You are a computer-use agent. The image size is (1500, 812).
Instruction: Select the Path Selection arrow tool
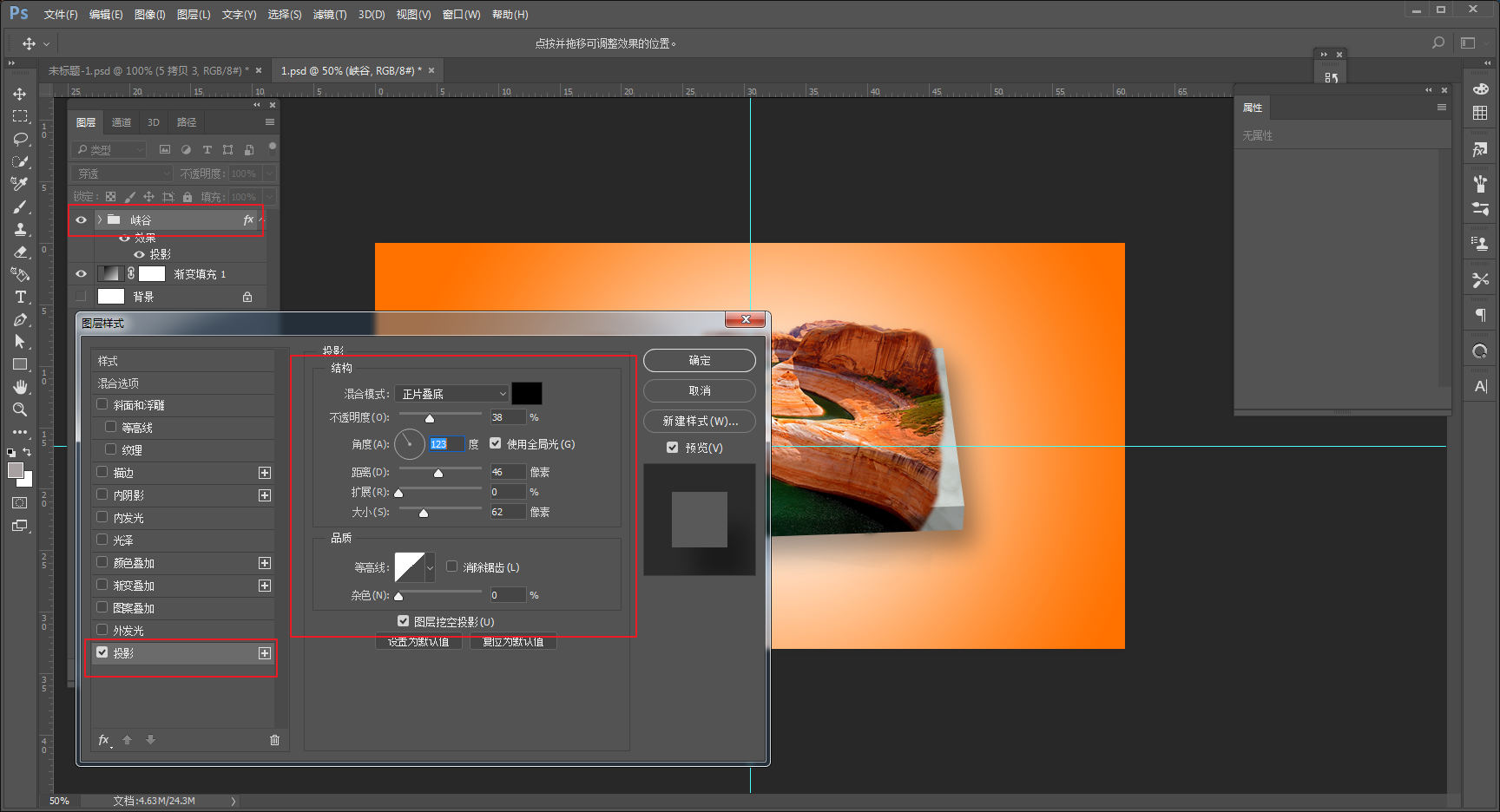[20, 342]
